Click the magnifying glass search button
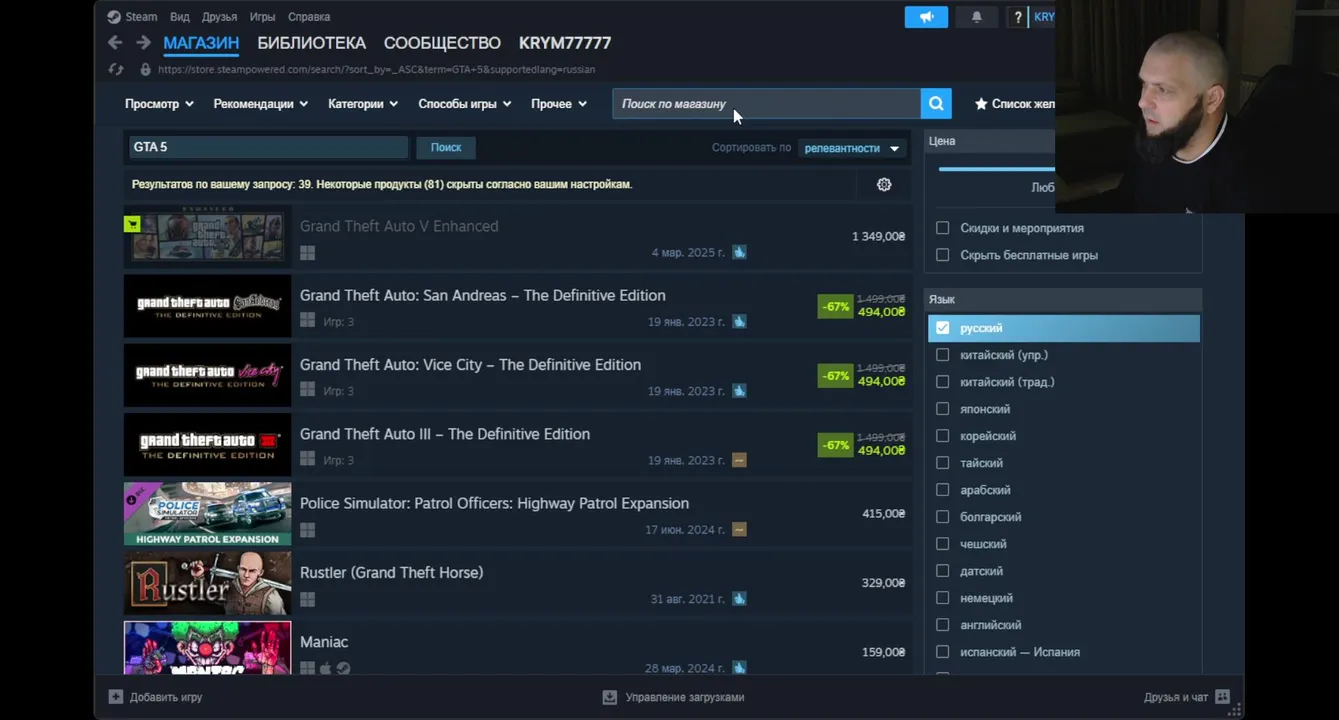The image size is (1339, 720). pyautogui.click(x=936, y=104)
